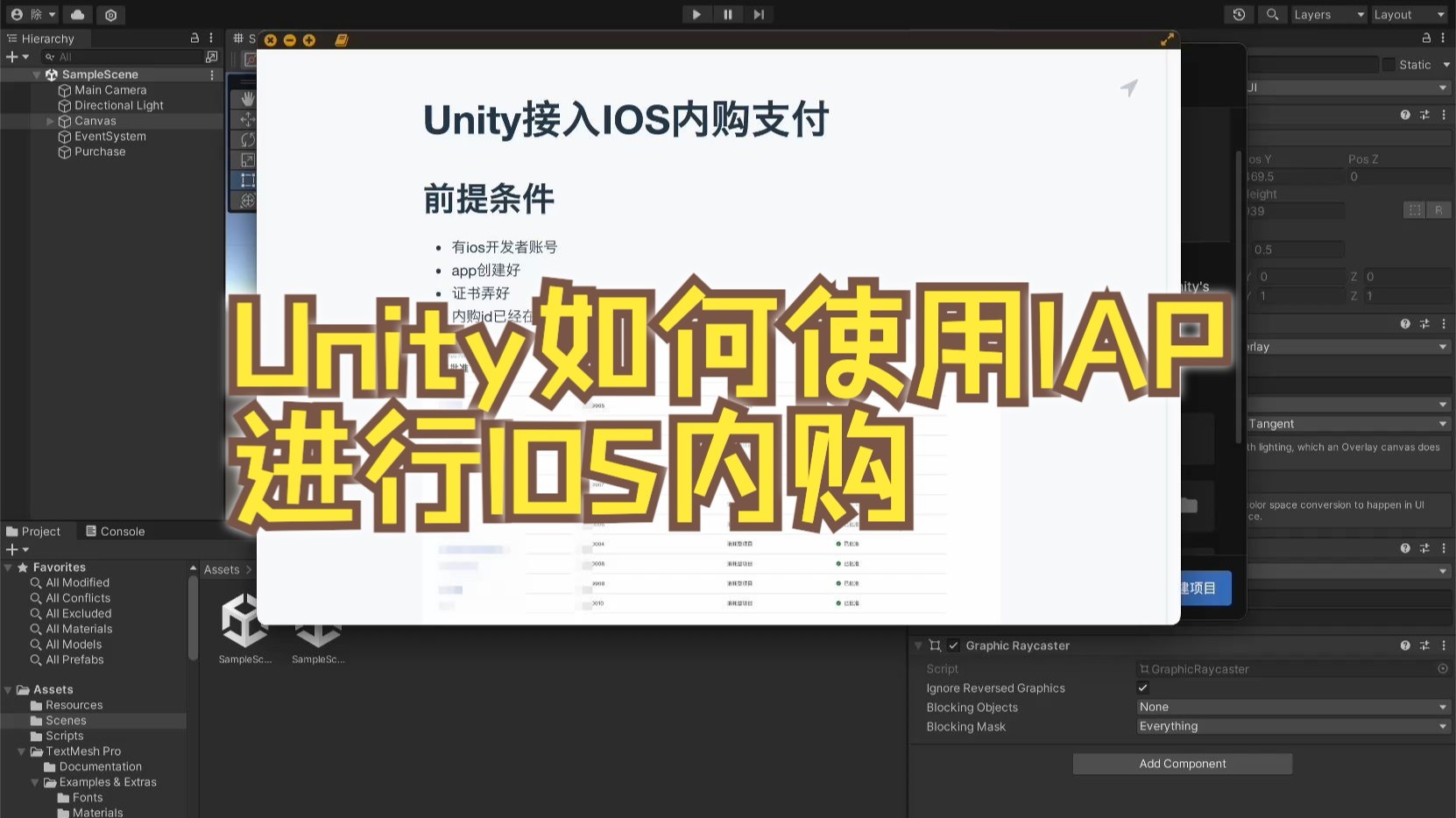Expand the Canvas object in the Hierarchy
The height and width of the screenshot is (818, 1456).
point(50,121)
